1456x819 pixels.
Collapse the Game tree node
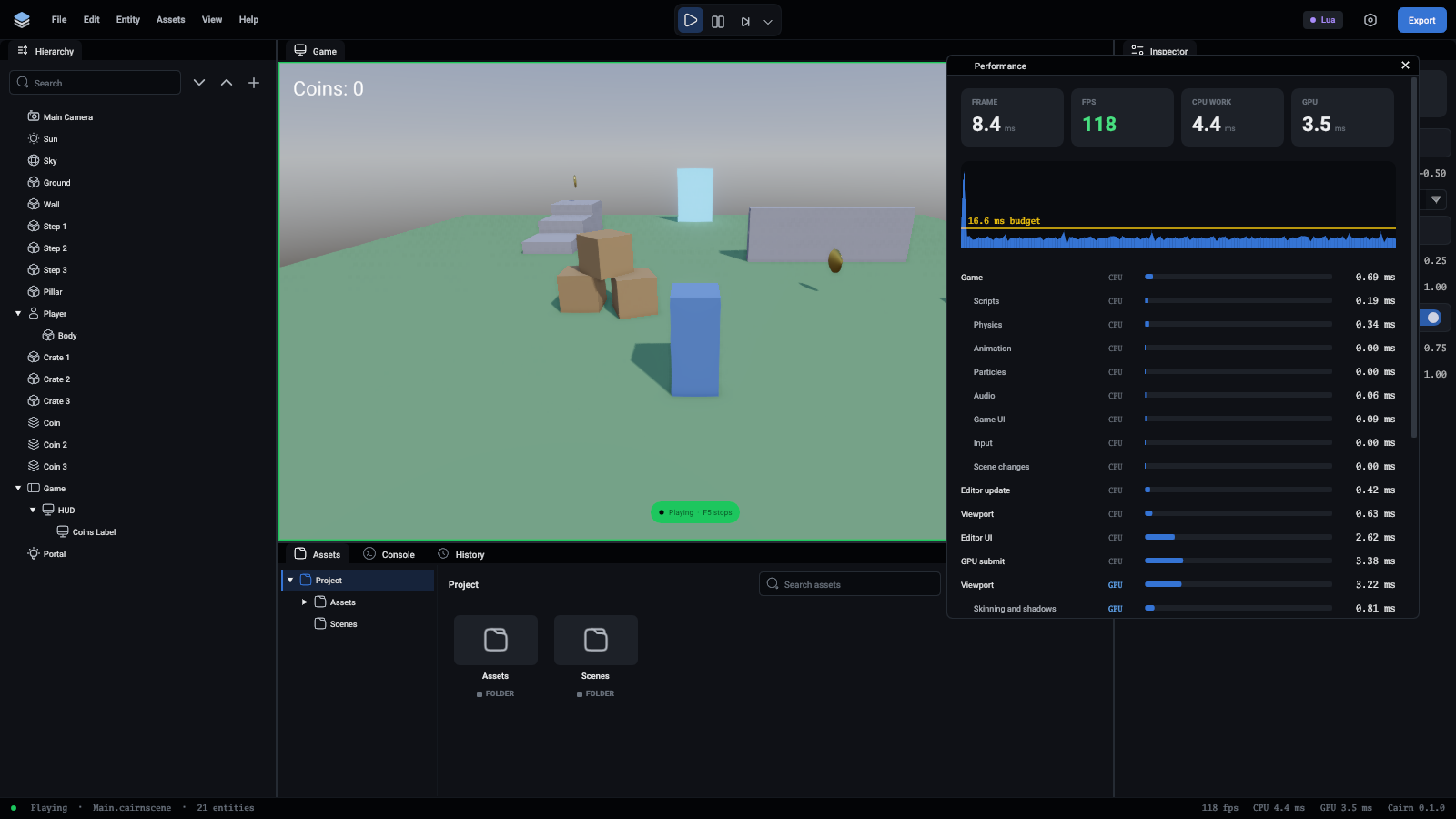18,488
